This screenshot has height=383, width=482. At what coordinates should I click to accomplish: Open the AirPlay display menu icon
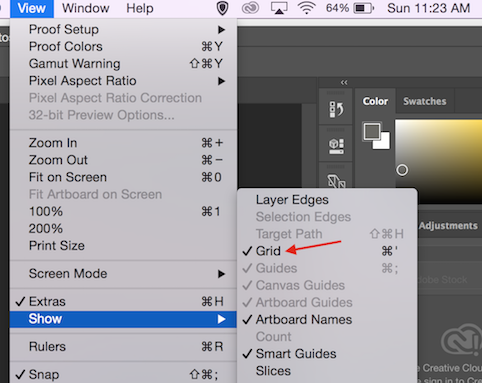tap(279, 8)
